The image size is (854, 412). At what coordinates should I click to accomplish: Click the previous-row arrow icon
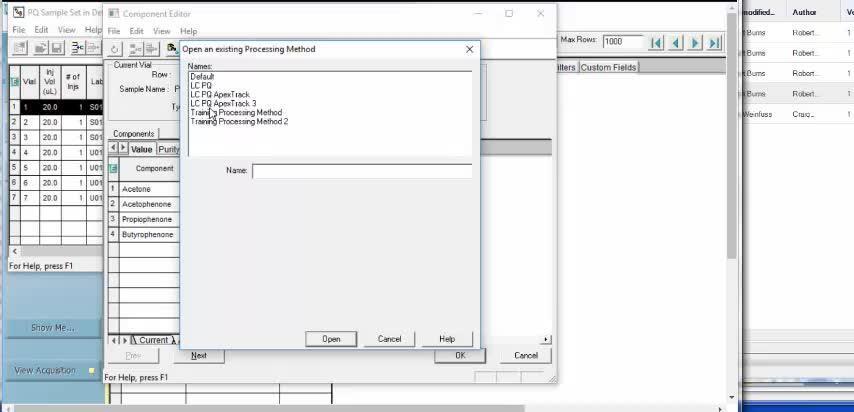[676, 42]
